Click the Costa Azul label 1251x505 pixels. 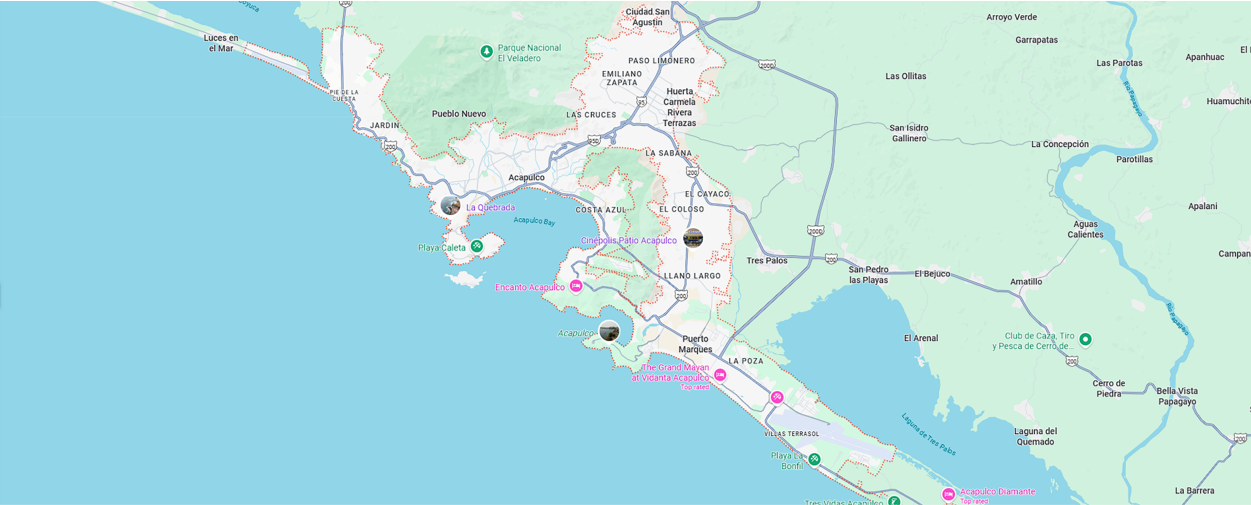tap(601, 210)
